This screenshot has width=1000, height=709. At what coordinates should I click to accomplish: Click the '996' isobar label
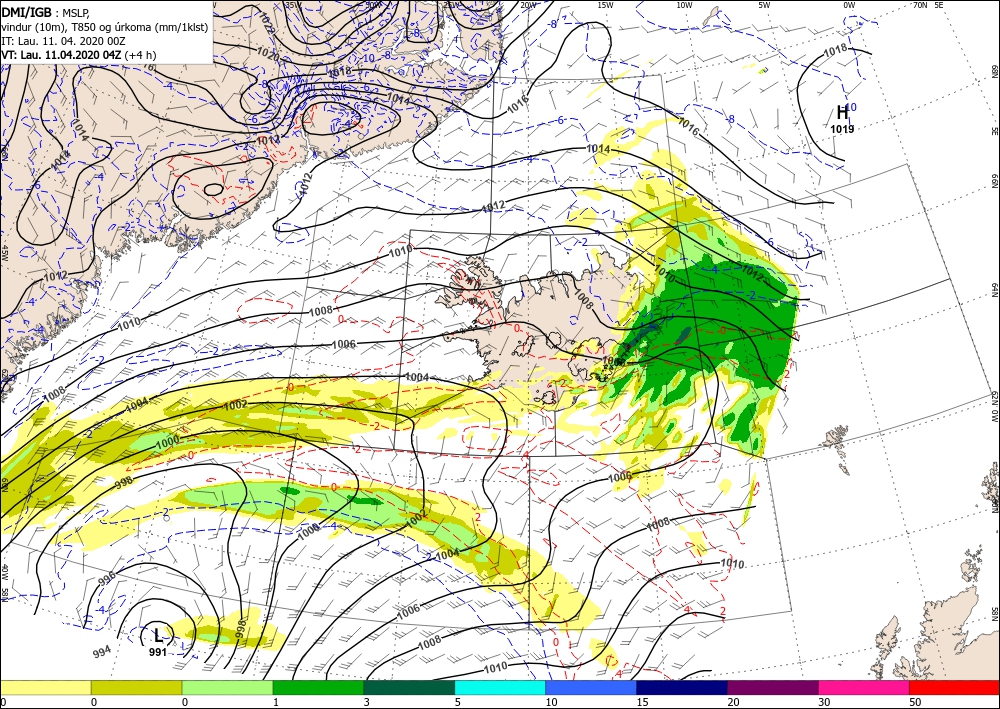[x=107, y=579]
